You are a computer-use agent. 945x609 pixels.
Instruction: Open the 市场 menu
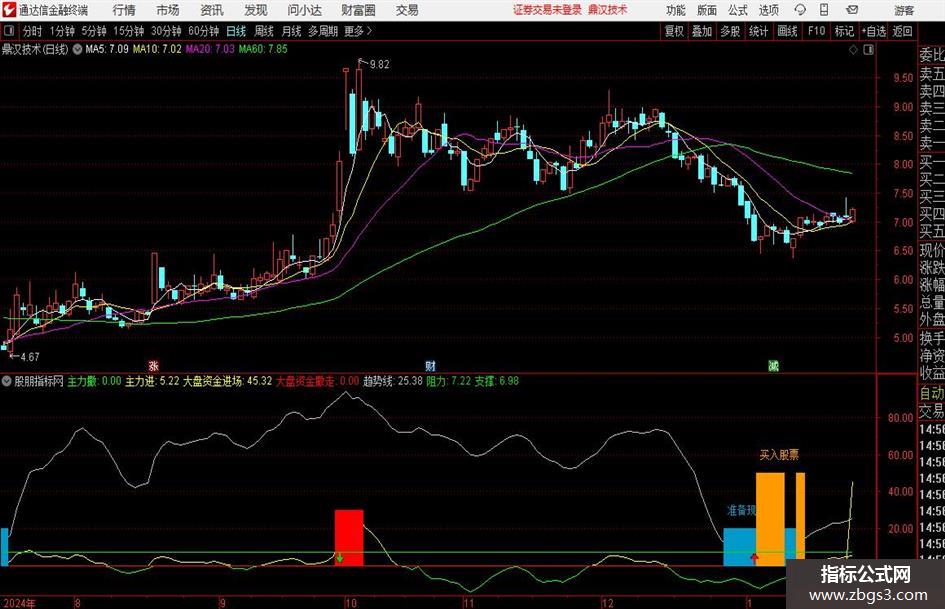168,10
